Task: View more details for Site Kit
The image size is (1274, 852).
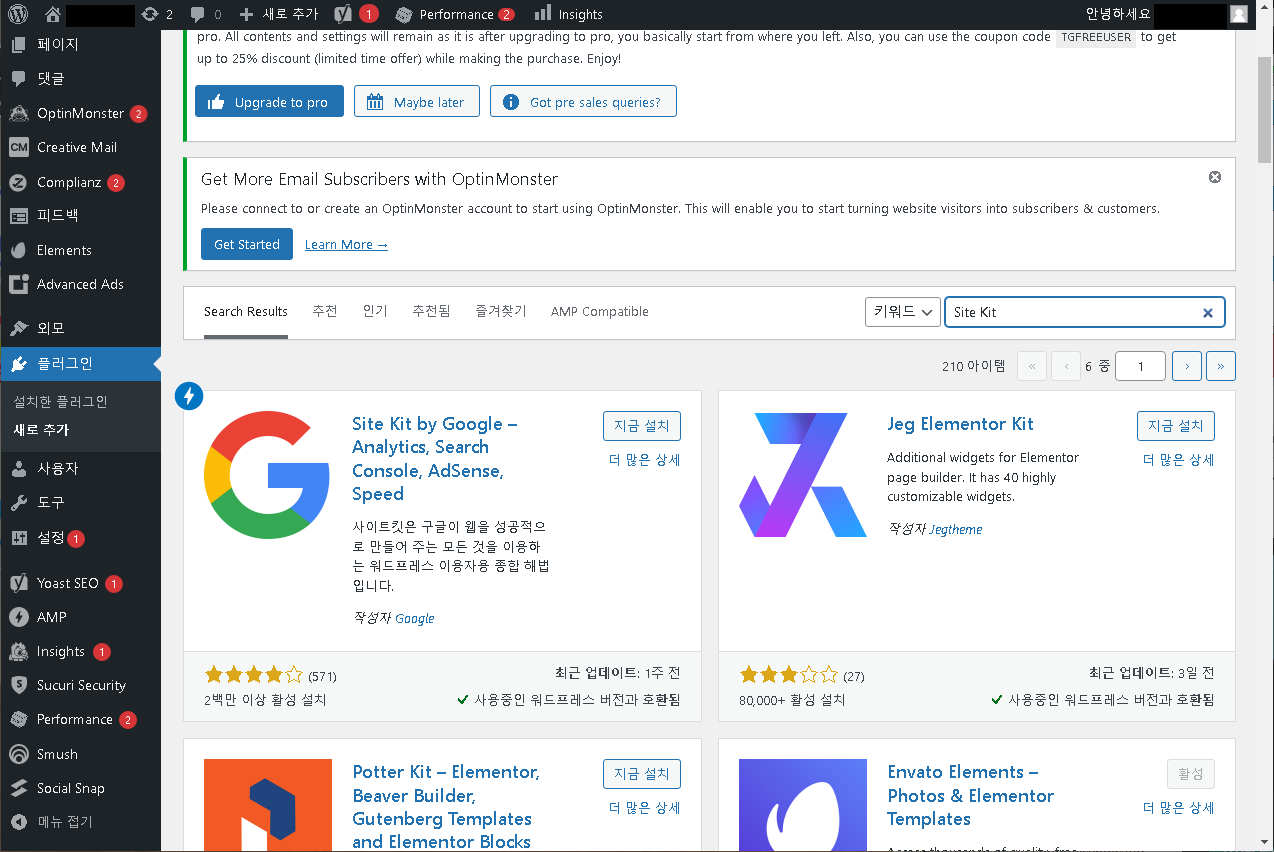Action: 645,460
